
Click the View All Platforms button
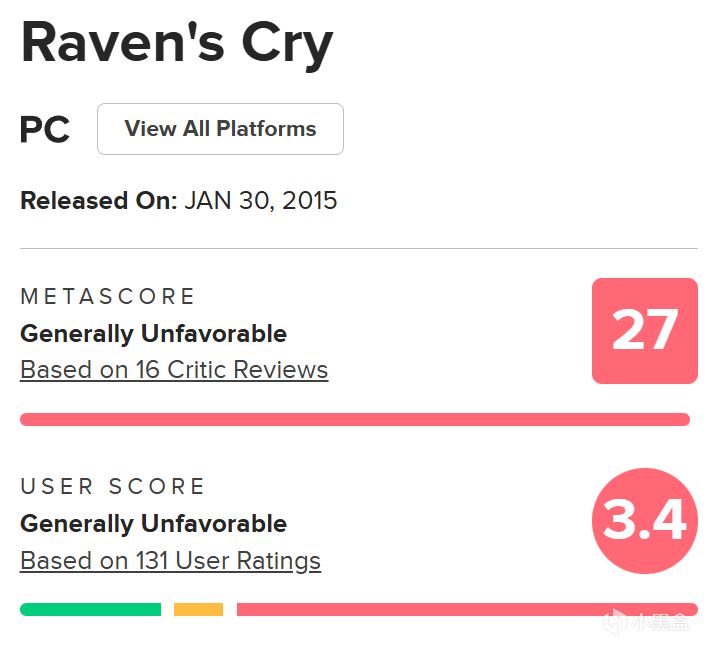point(220,129)
